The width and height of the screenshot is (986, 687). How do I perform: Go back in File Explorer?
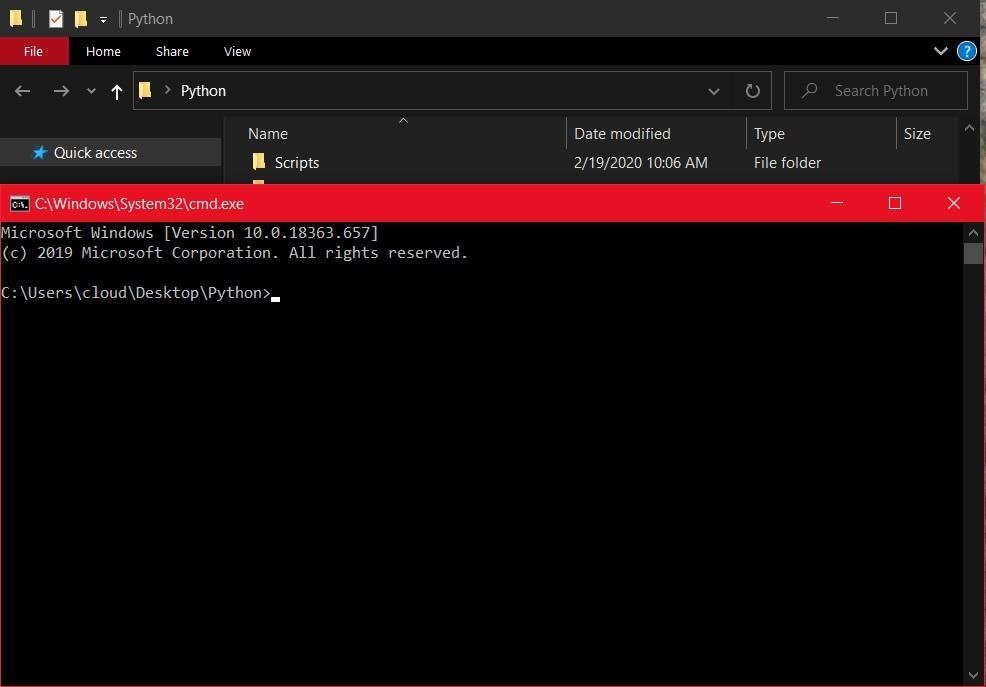click(23, 91)
